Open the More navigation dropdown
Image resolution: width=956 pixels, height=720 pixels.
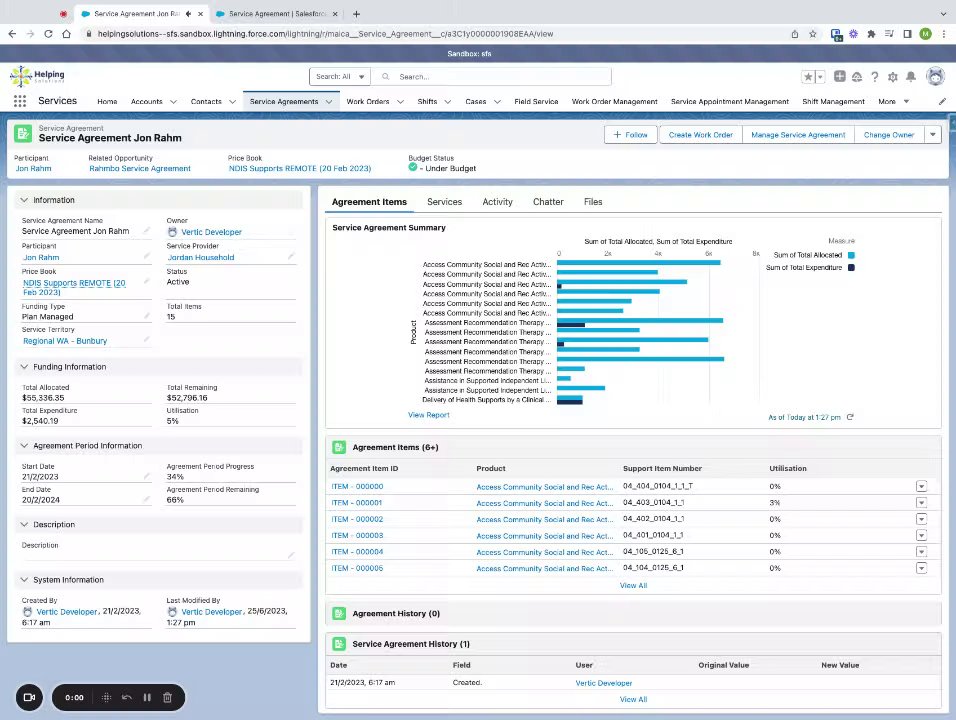click(x=894, y=102)
